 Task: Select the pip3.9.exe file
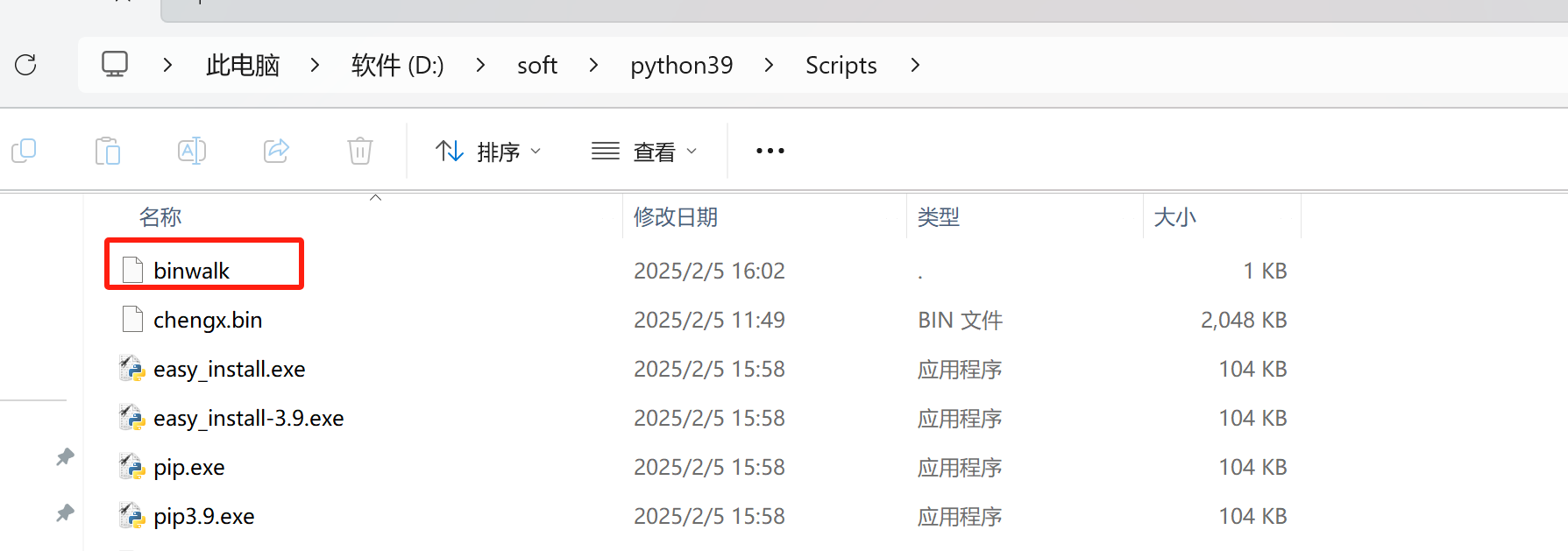203,516
